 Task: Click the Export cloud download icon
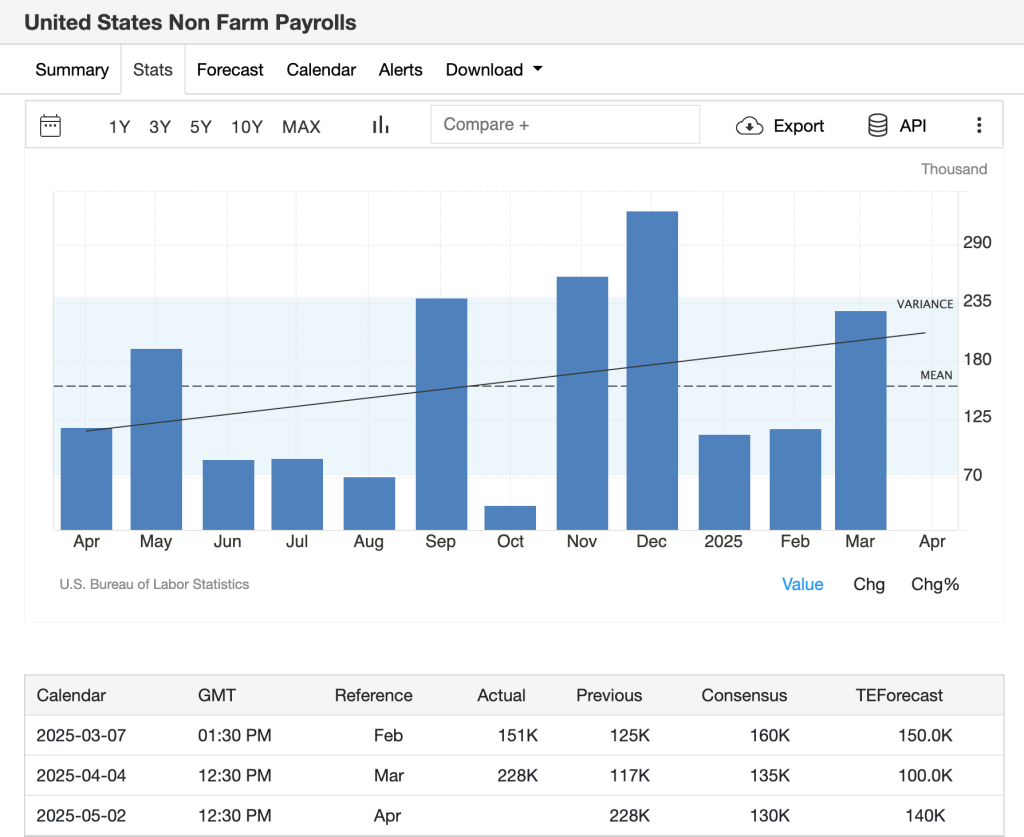[x=749, y=126]
